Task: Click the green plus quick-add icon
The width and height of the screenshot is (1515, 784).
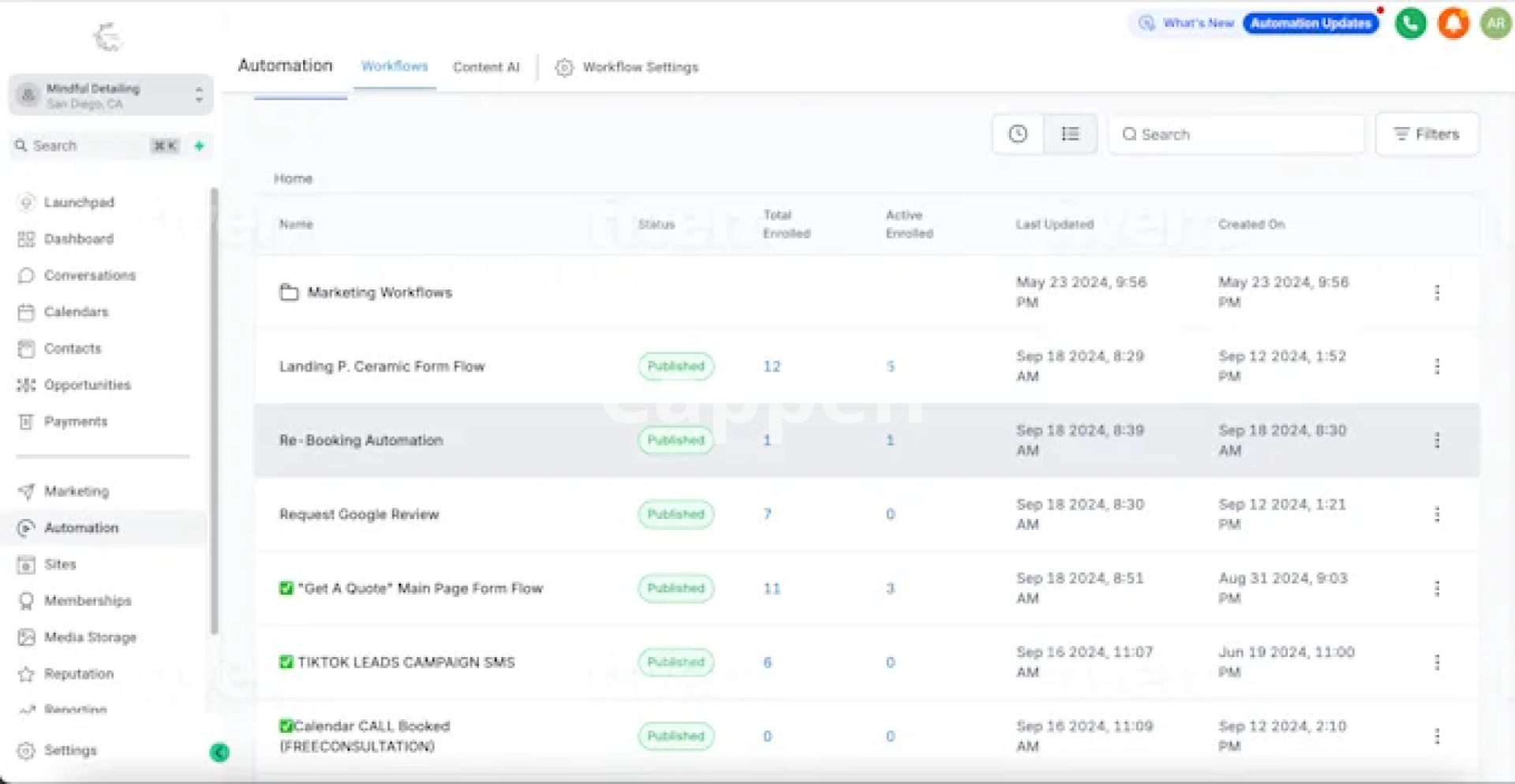Action: (199, 146)
